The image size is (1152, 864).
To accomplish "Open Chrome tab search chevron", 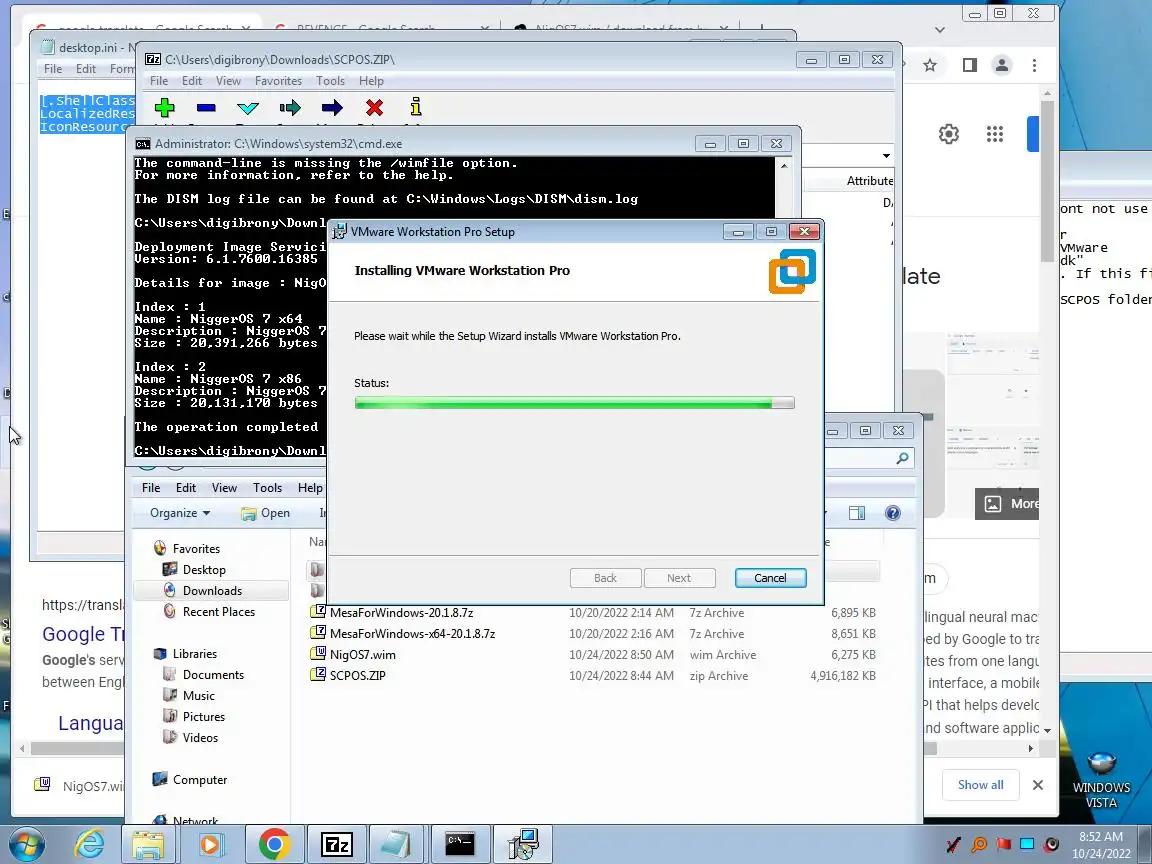I will pos(940,29).
